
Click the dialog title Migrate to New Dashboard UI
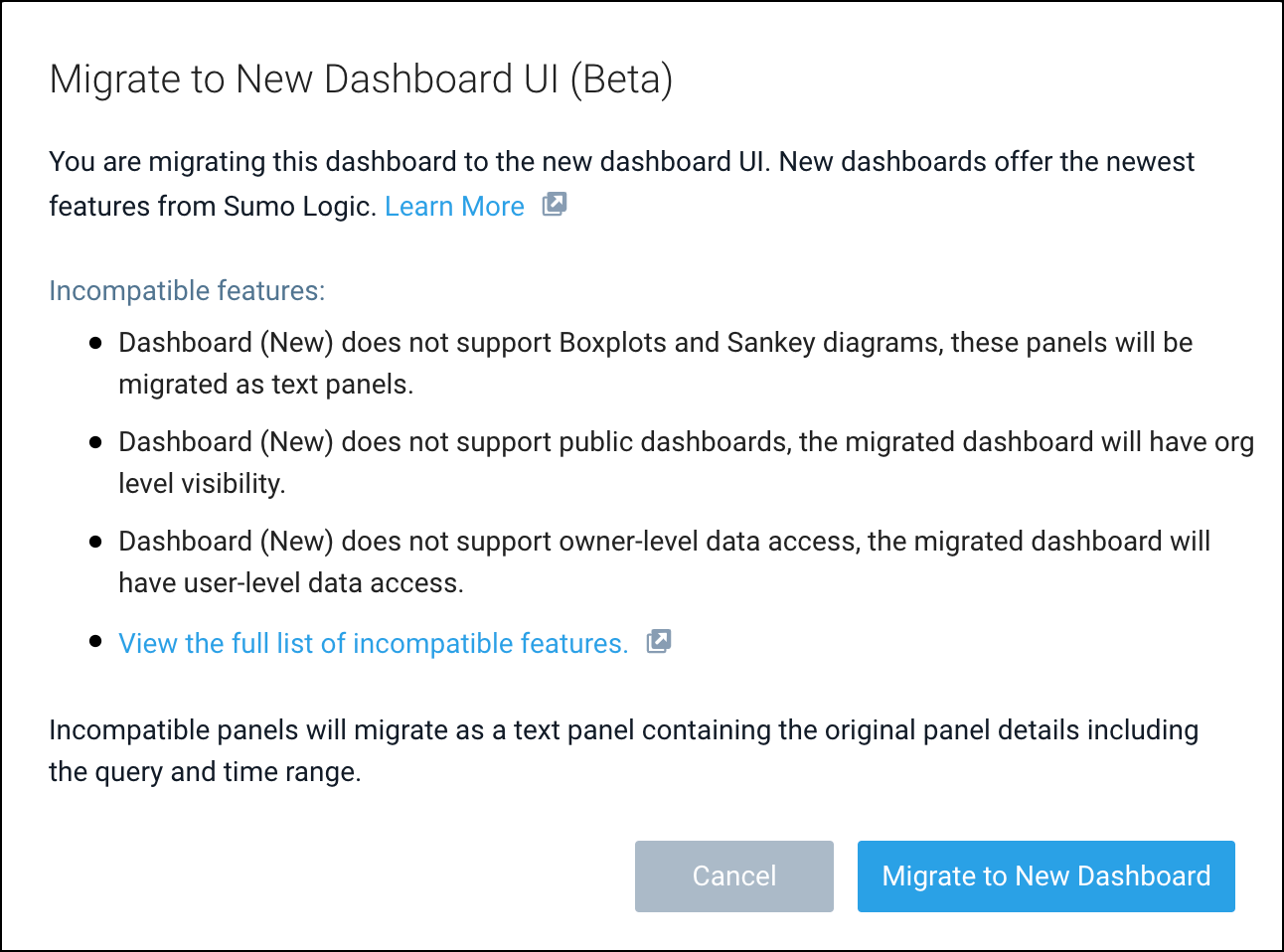tap(361, 79)
